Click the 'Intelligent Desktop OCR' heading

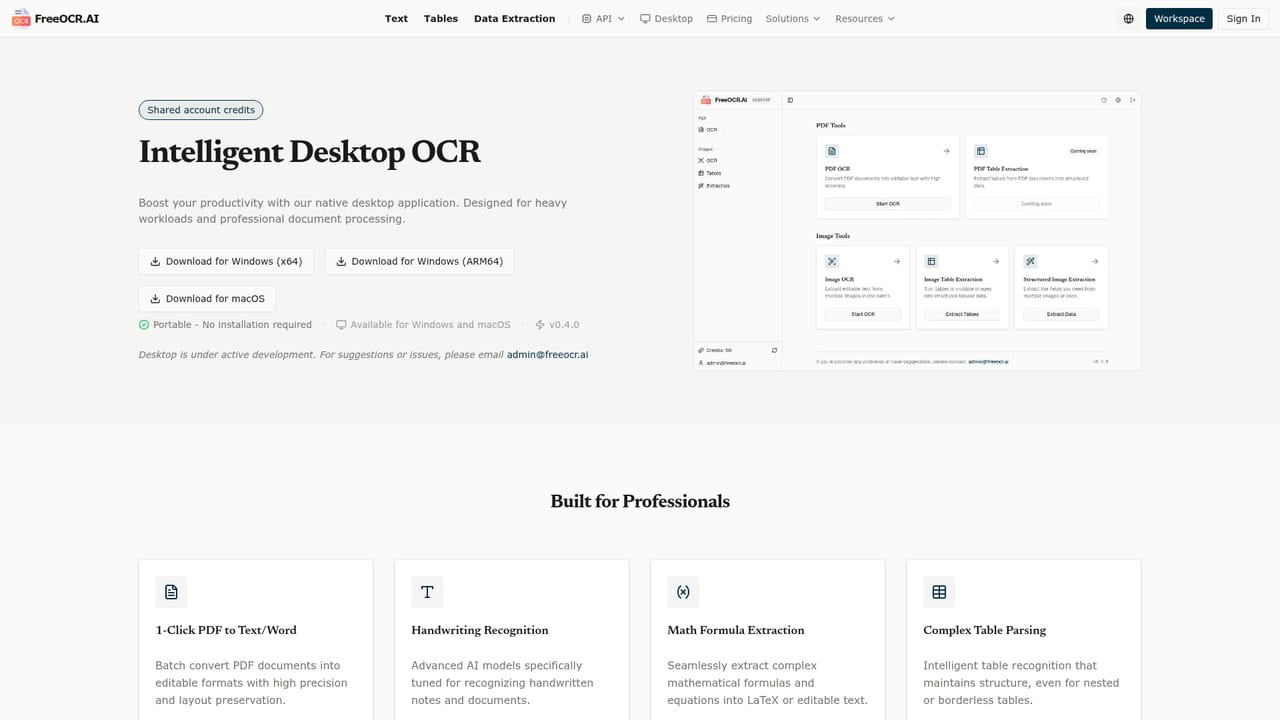[x=310, y=151]
